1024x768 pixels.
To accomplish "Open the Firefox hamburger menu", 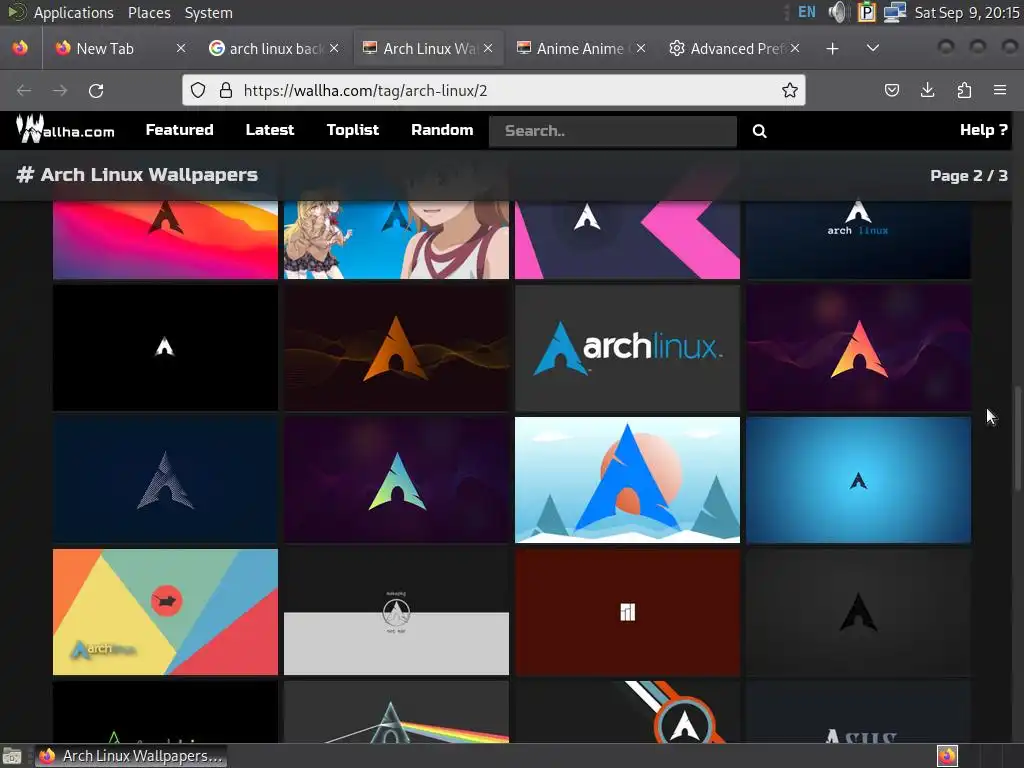I will (x=1000, y=90).
